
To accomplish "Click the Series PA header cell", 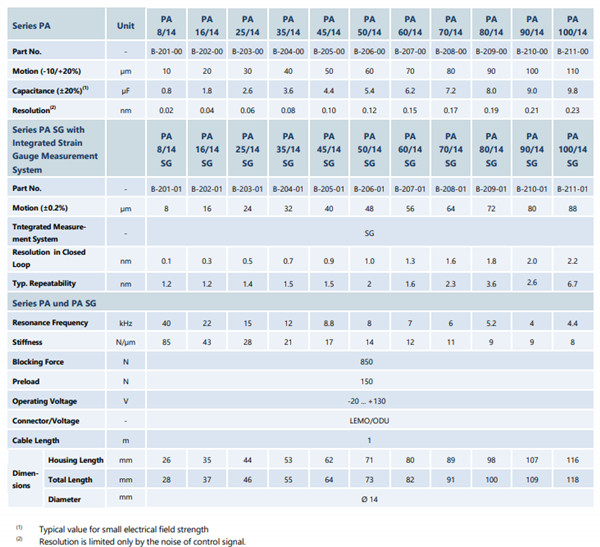I will [56, 26].
